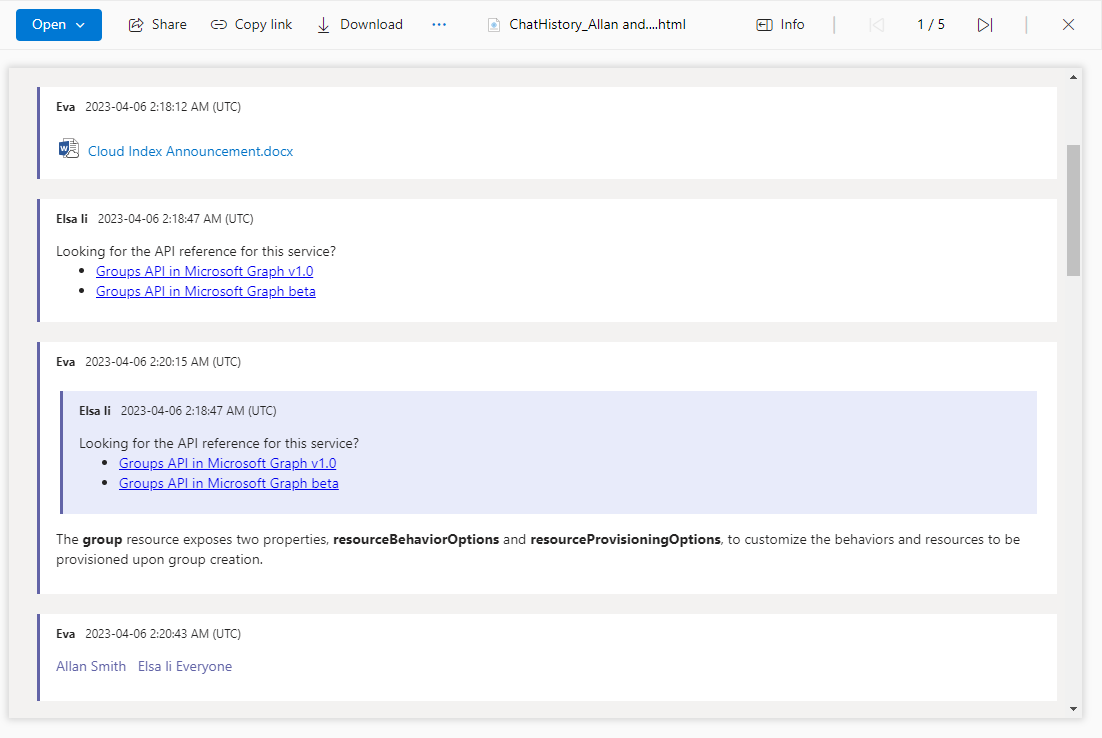Open the Cloud Index Announcement.docx attachment link
This screenshot has height=738, width=1102.
click(190, 151)
